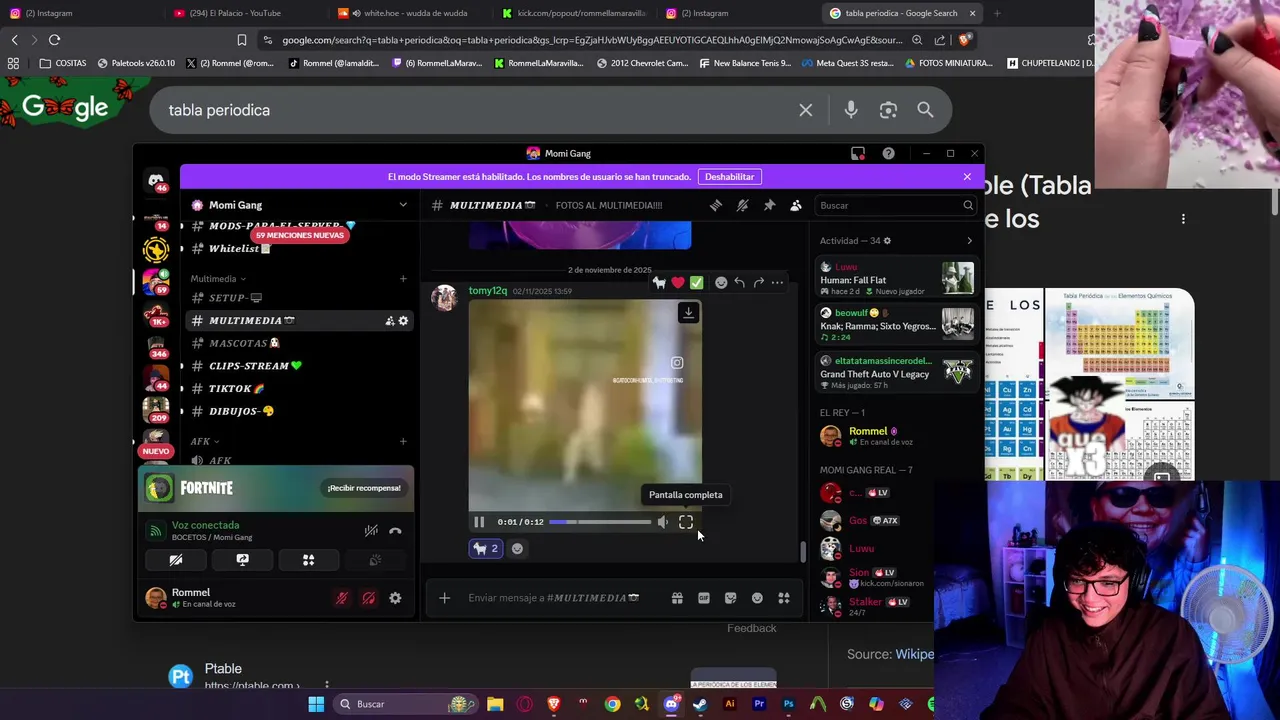The image size is (1280, 720).
Task: Open more options for tomy12q's message
Action: pos(777,283)
